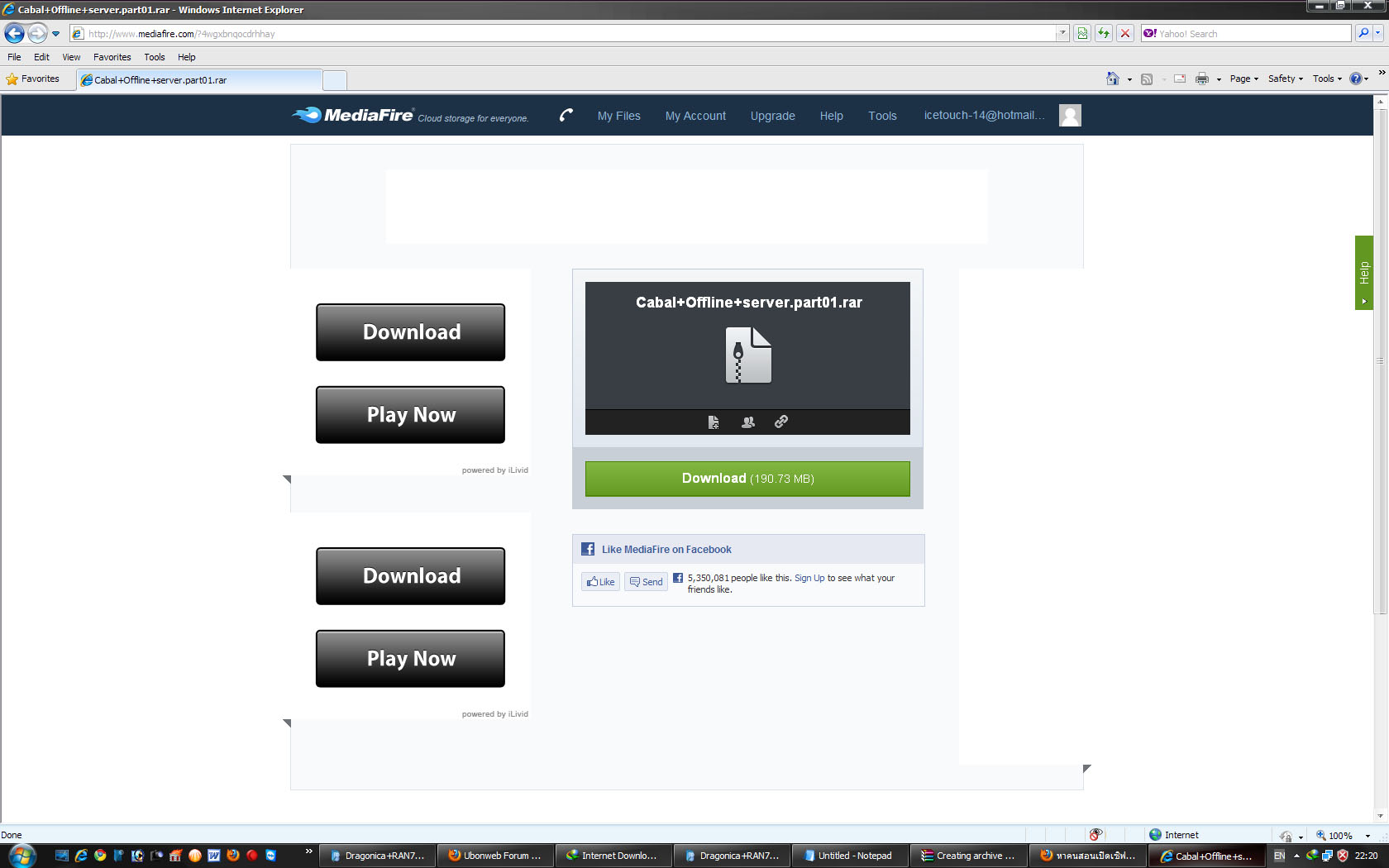The image size is (1389, 868).
Task: Open the zoom level dropdown arrow
Action: [x=1368, y=836]
